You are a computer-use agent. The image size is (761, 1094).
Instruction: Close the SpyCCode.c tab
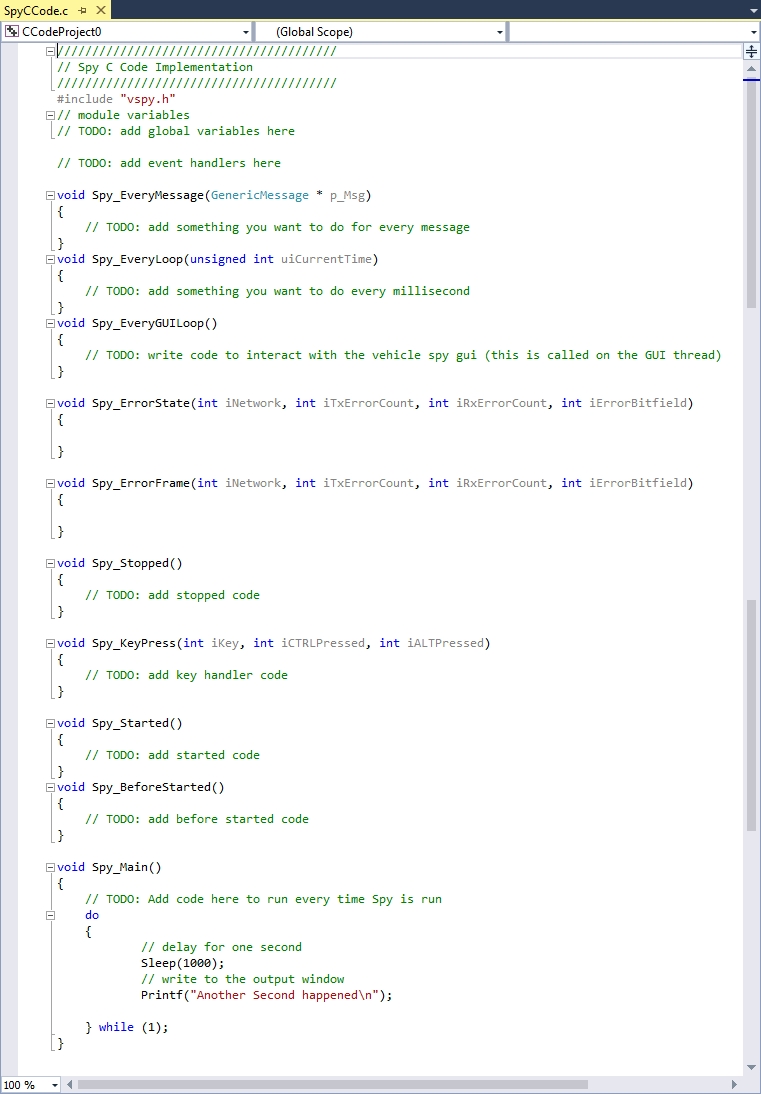tap(100, 10)
